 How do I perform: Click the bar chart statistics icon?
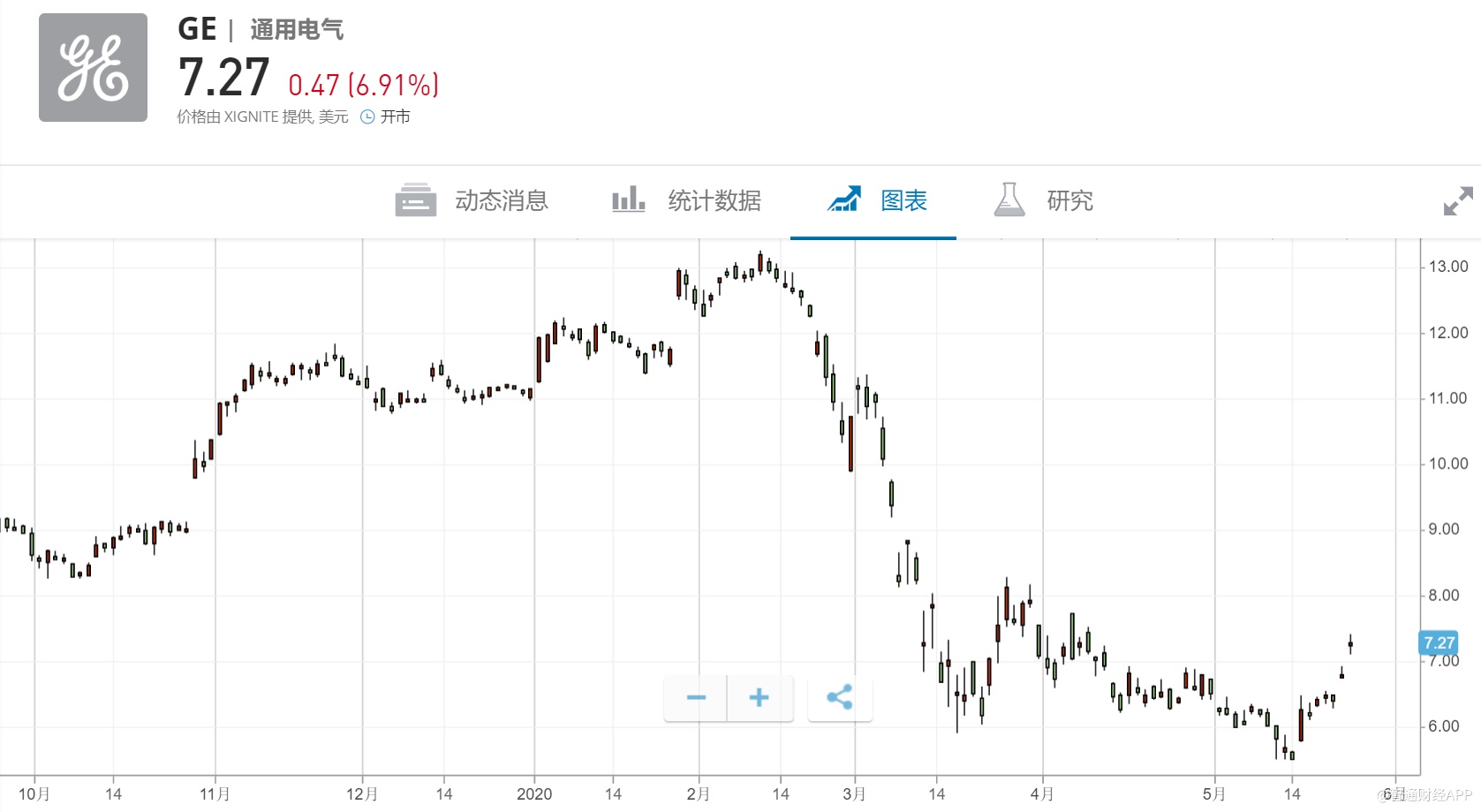(x=628, y=199)
